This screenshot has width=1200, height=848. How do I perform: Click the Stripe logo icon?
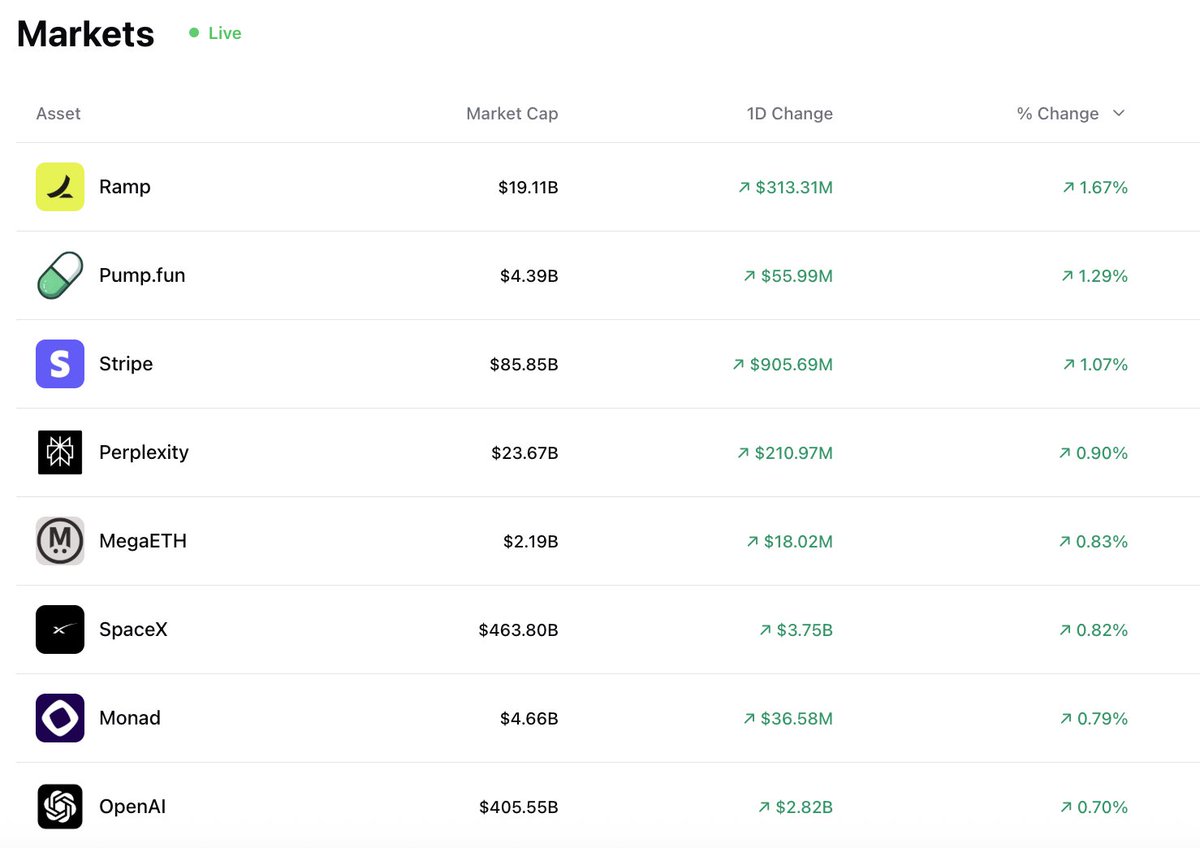[x=60, y=364]
